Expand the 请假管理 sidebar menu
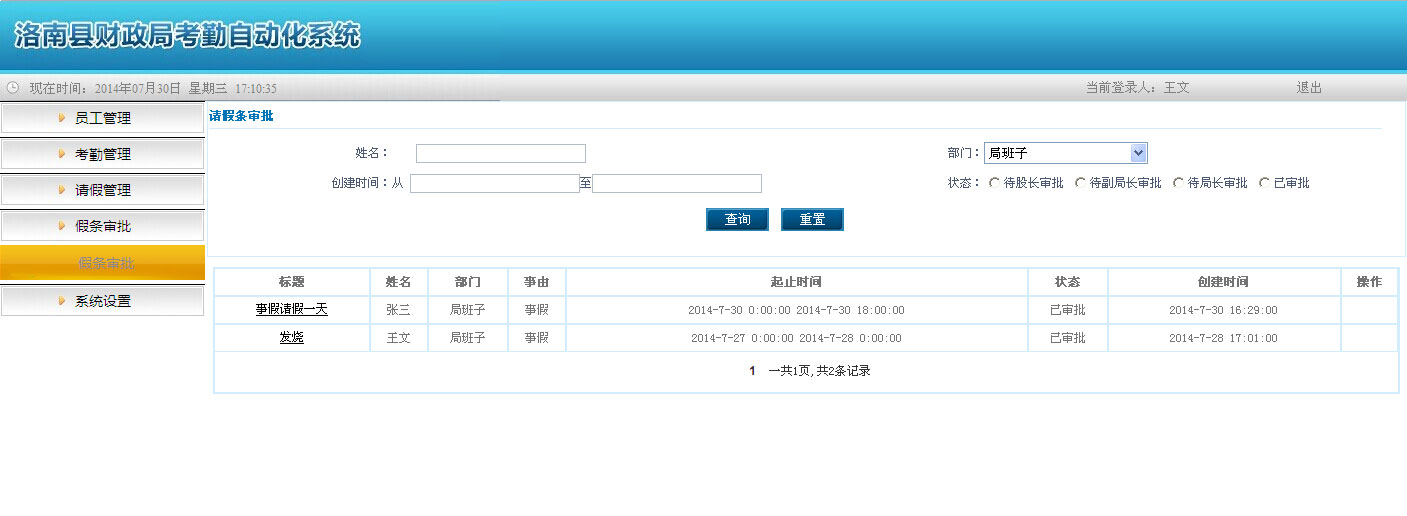Screen dimensions: 1407x516 click(103, 190)
